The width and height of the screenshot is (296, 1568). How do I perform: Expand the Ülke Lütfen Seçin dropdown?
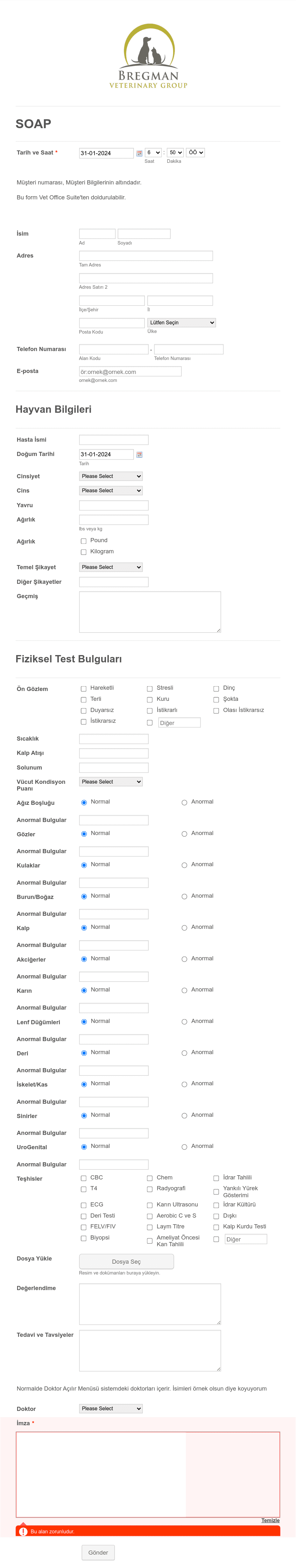181,323
